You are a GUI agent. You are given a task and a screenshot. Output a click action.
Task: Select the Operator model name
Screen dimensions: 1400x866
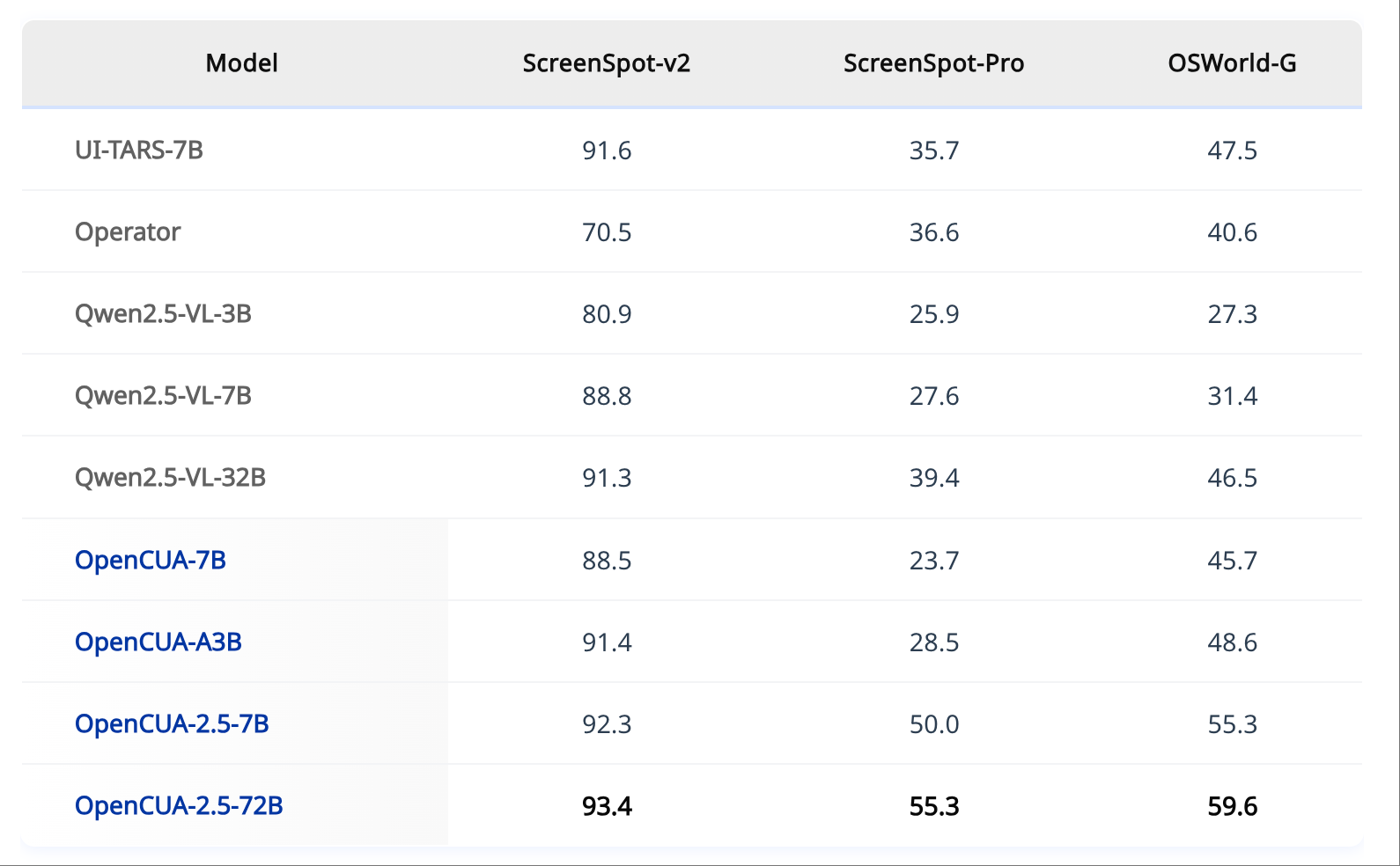pyautogui.click(x=128, y=232)
